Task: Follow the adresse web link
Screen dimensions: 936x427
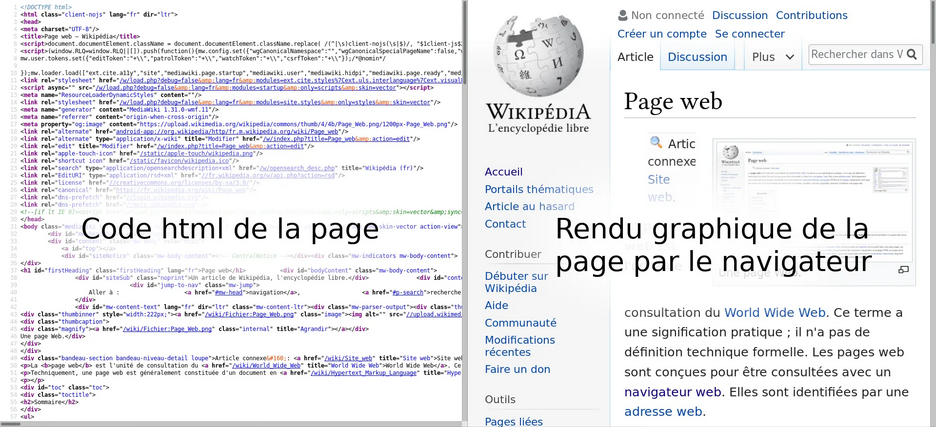Action: pos(663,411)
